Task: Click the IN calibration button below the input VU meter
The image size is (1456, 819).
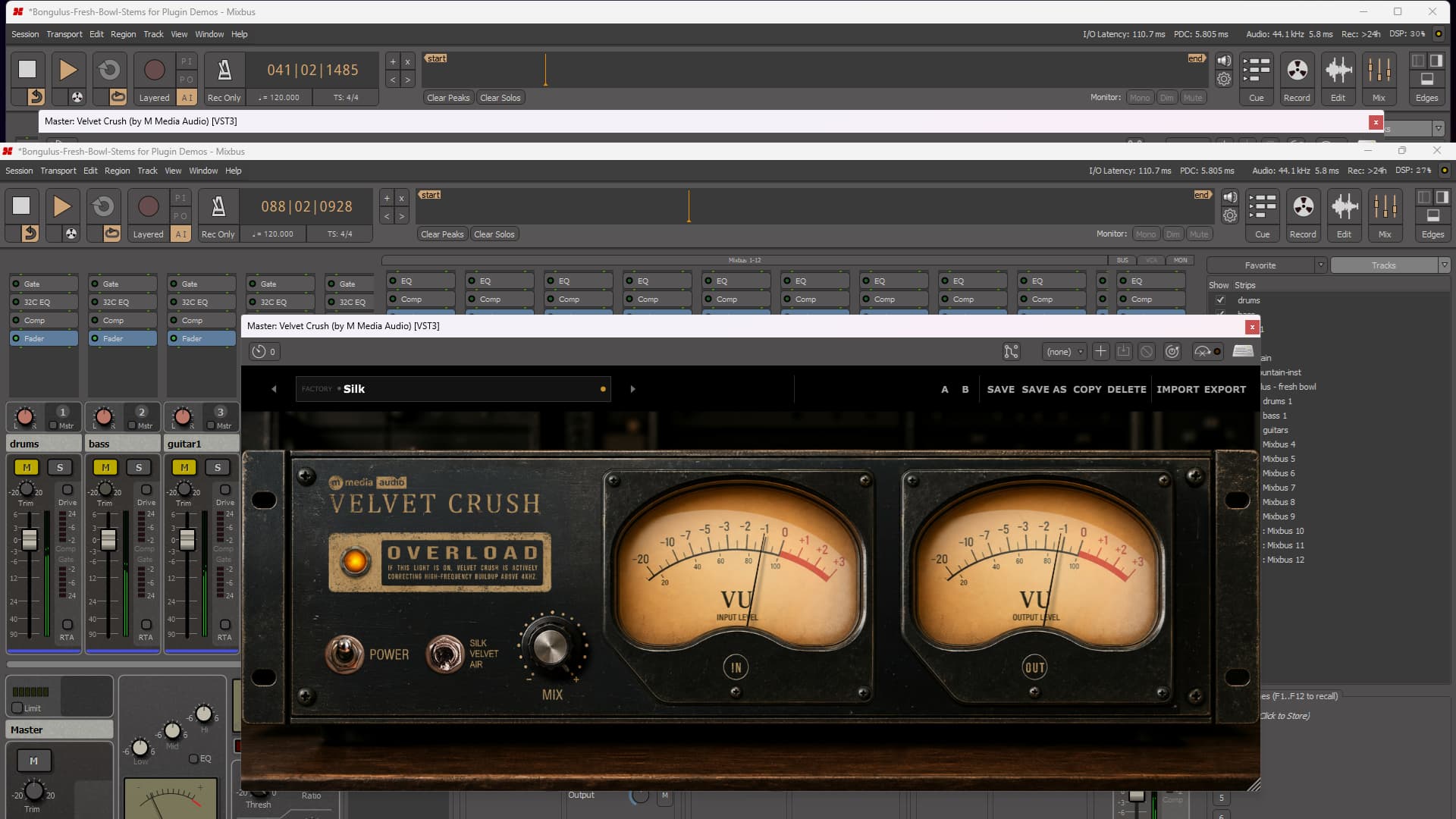Action: click(736, 667)
